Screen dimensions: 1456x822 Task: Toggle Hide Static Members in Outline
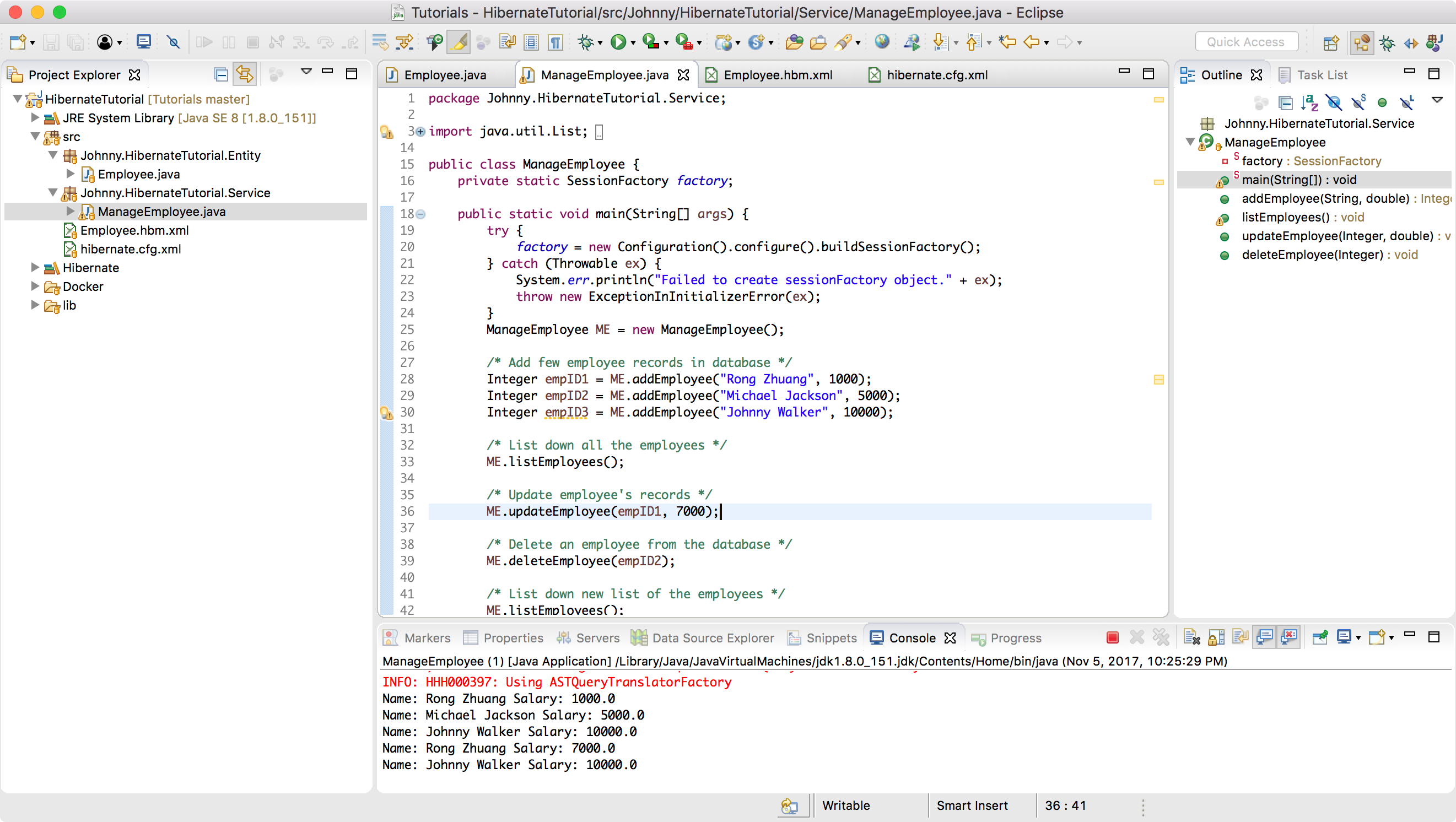tap(1358, 102)
